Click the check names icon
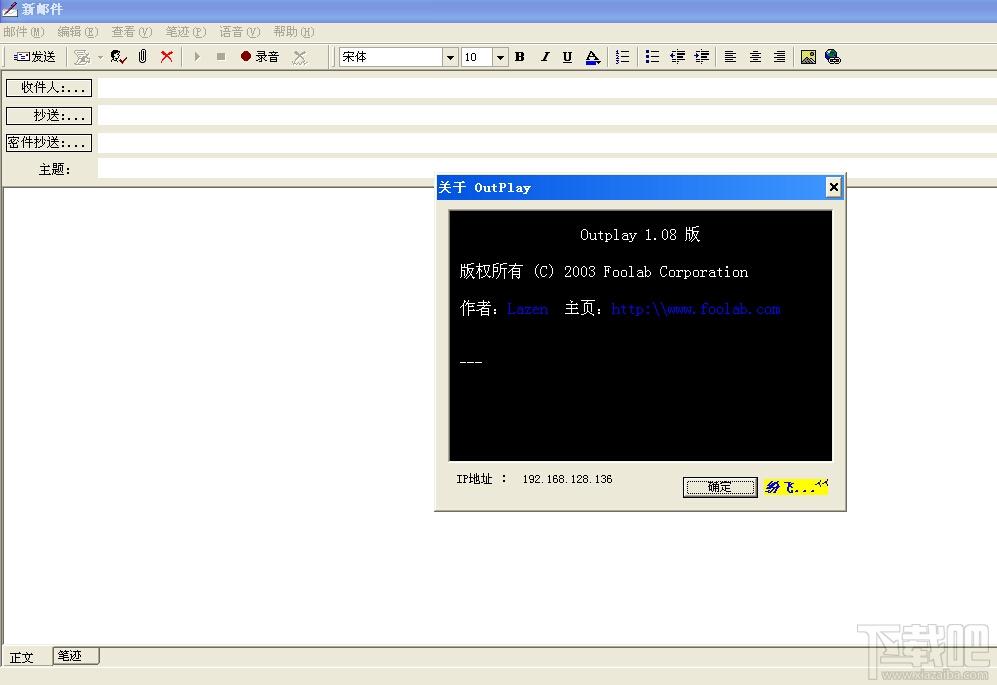This screenshot has width=997, height=685. click(119, 57)
